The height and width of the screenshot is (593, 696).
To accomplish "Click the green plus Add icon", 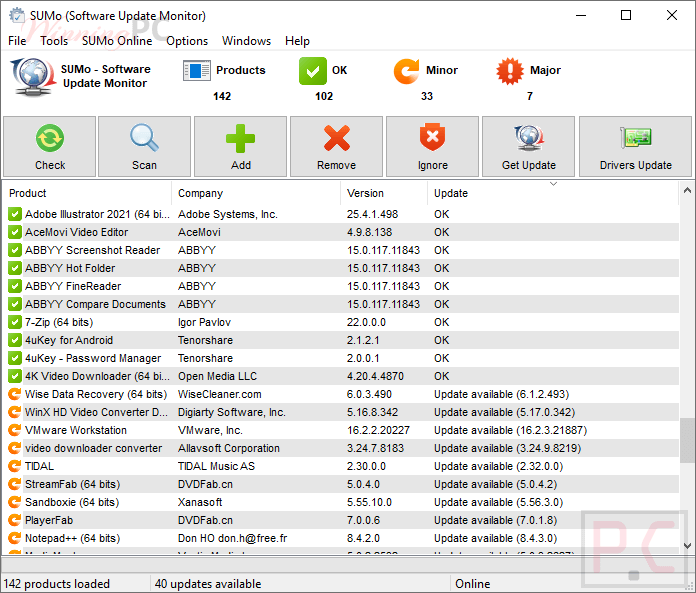I will click(x=240, y=138).
